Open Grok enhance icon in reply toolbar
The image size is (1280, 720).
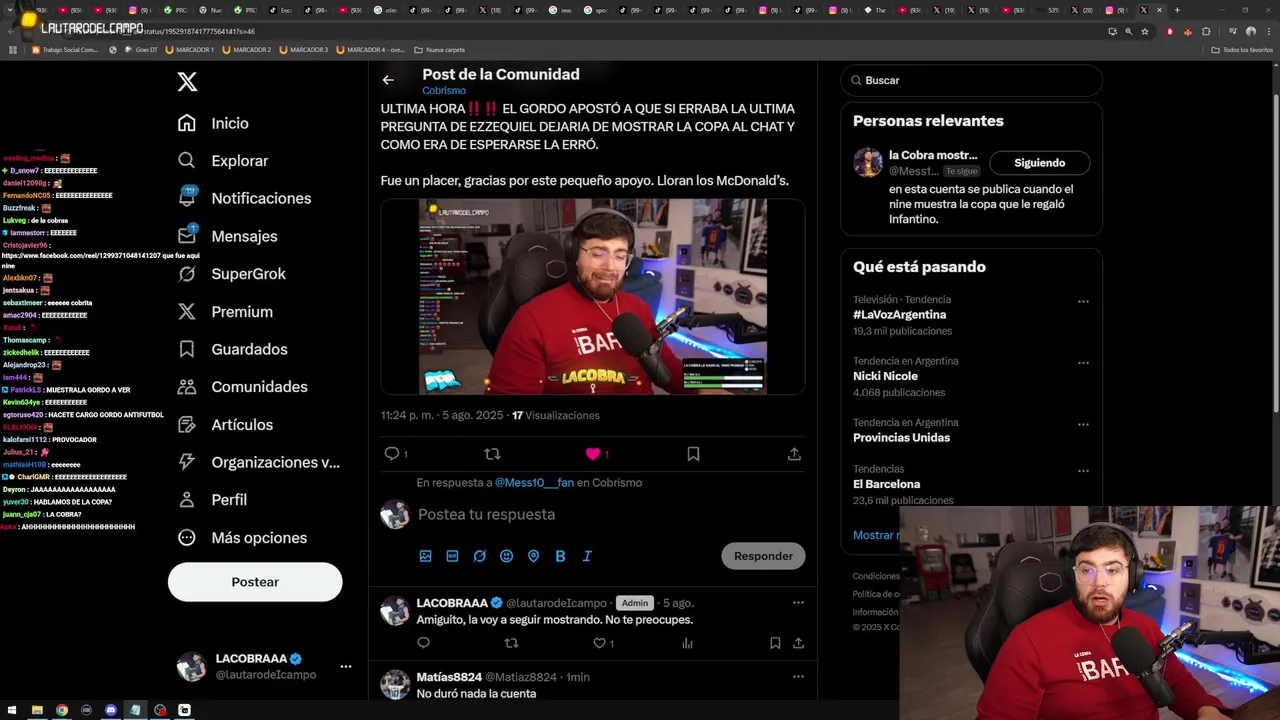[479, 556]
